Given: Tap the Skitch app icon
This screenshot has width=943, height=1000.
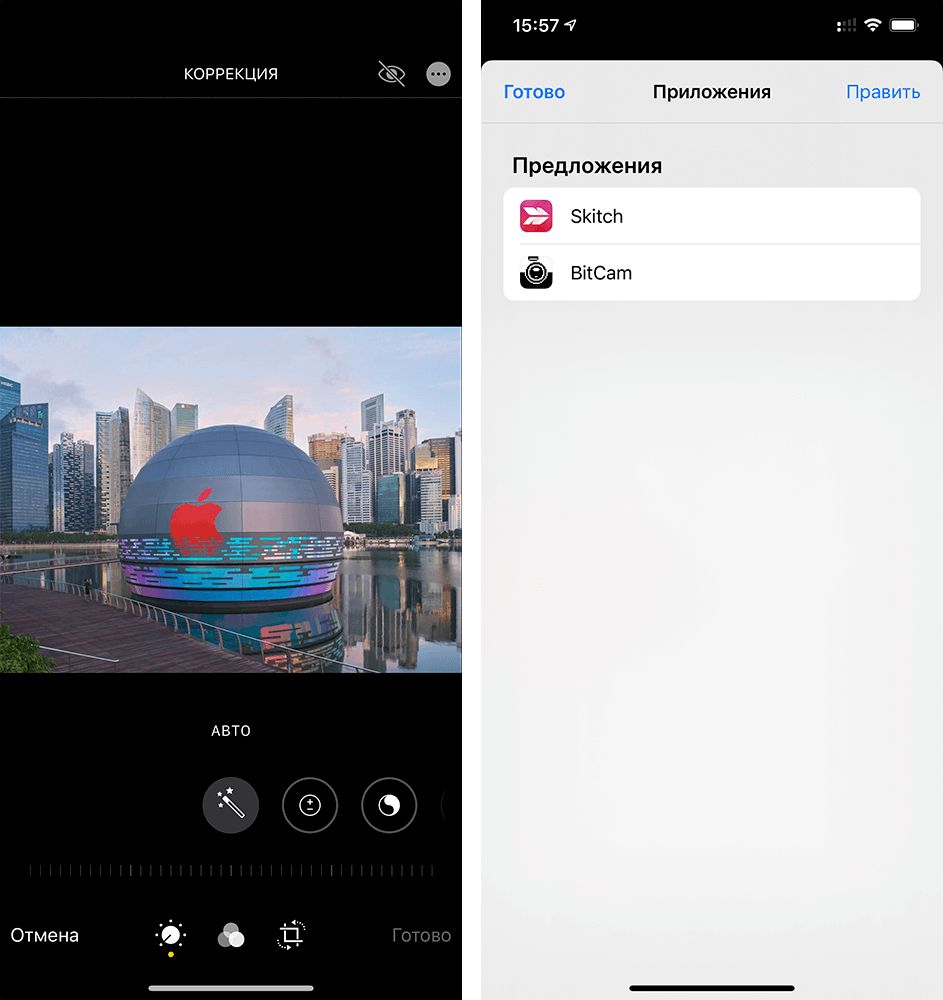Looking at the screenshot, I should pos(536,216).
